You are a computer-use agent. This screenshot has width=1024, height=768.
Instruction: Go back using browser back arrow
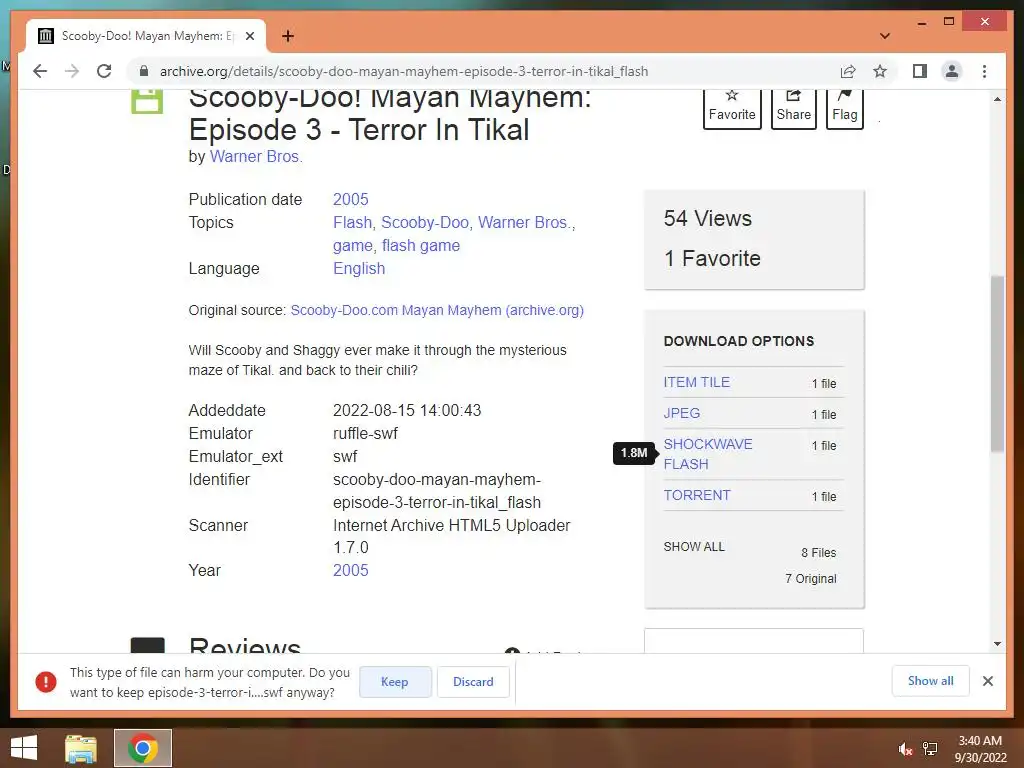click(x=40, y=71)
